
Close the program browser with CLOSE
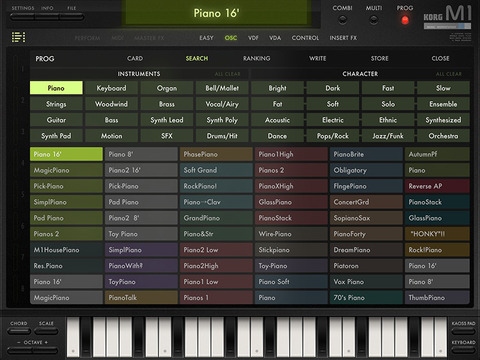tap(440, 58)
